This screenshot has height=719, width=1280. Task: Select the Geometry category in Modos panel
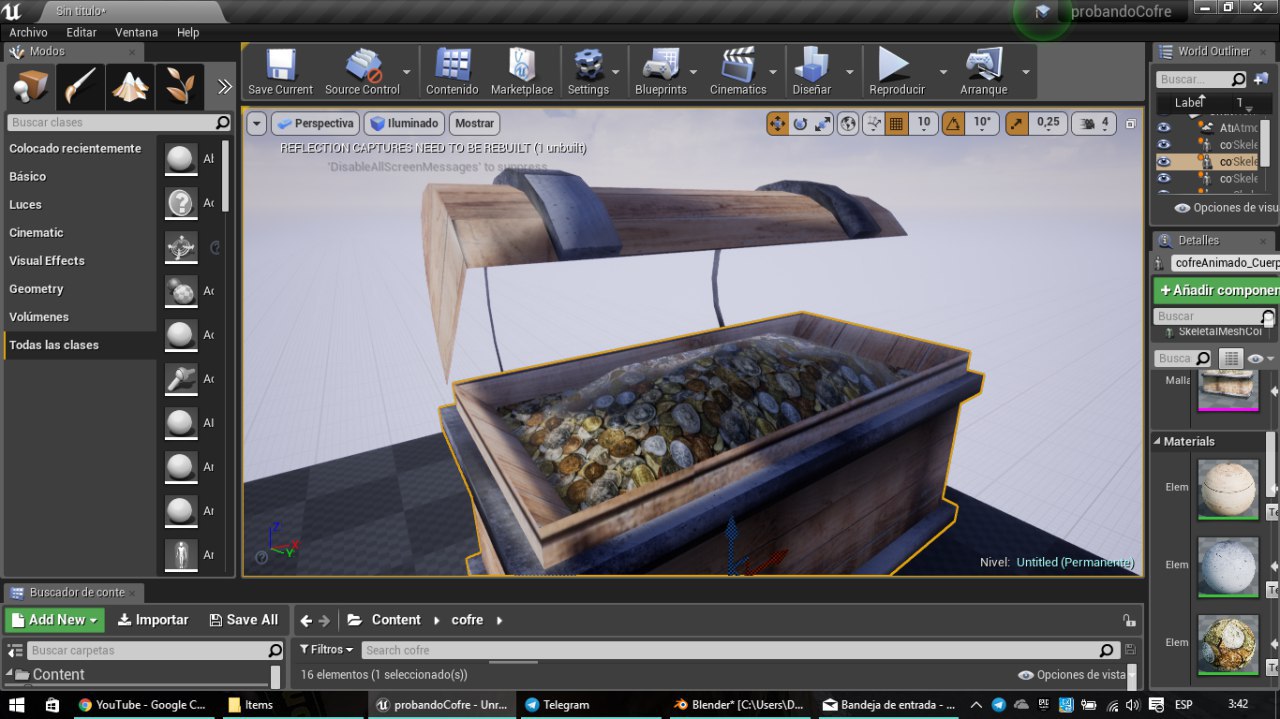(x=36, y=289)
